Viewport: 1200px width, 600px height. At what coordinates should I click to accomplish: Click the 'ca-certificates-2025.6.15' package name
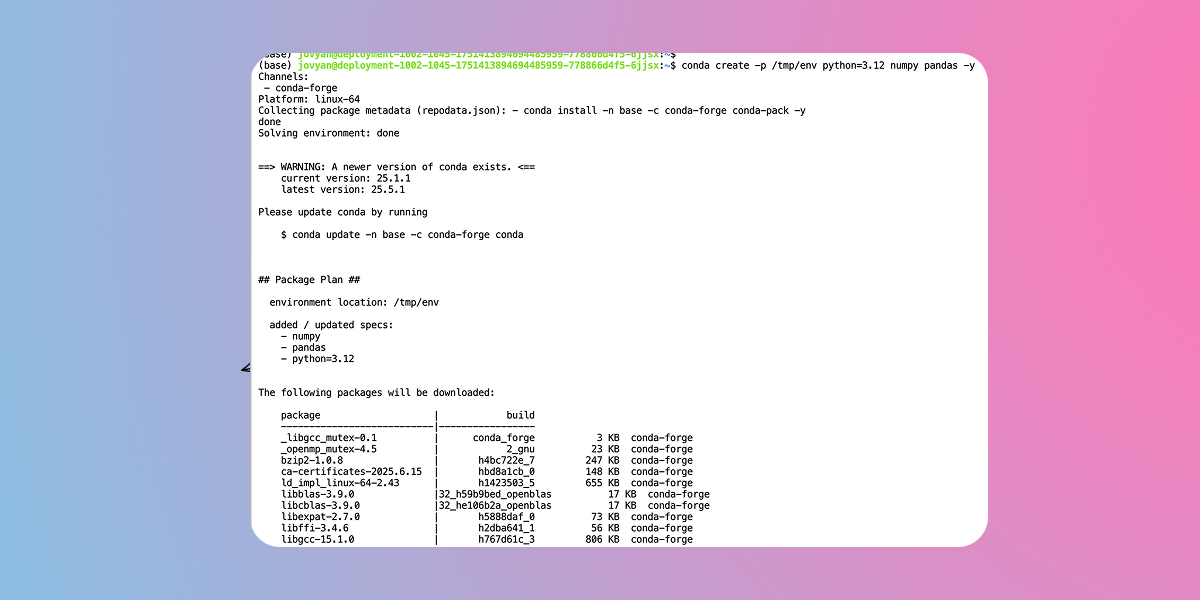coord(351,471)
